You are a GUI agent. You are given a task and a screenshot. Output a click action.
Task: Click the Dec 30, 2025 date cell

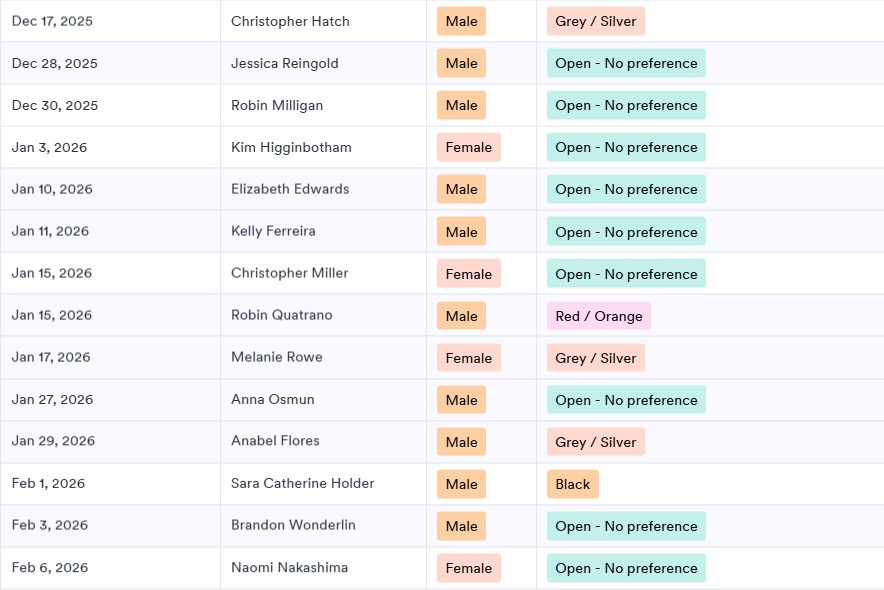coord(55,105)
